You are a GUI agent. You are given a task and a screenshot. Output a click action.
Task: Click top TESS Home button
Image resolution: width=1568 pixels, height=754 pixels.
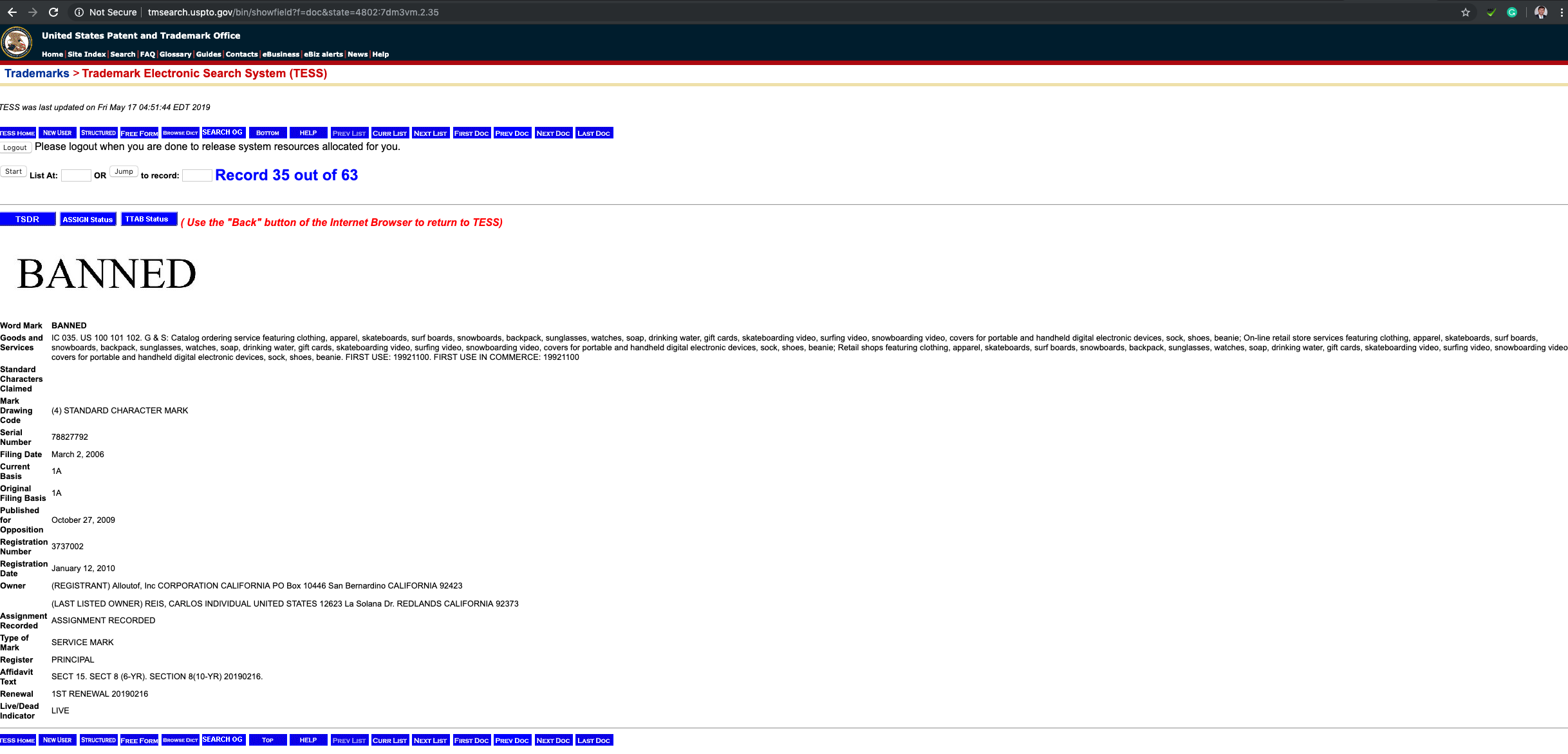point(17,133)
